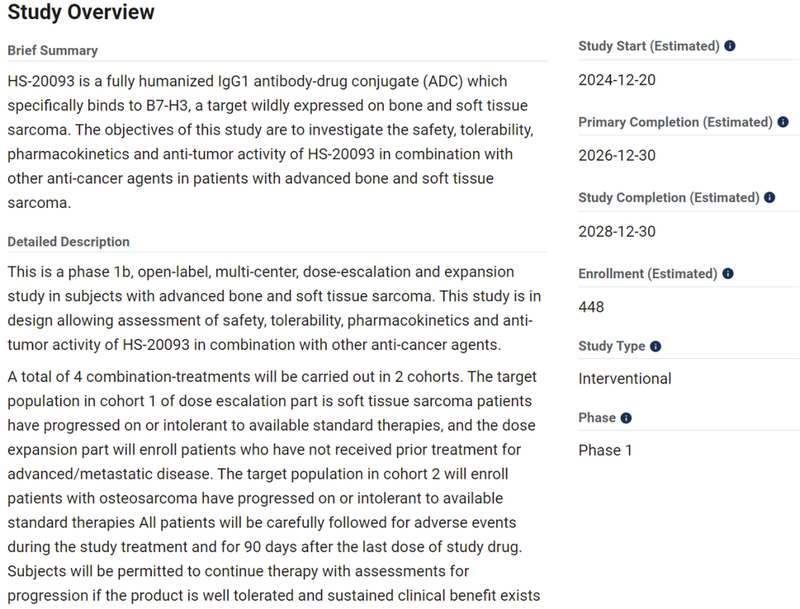Image resolution: width=800 pixels, height=609 pixels.
Task: Select the Brief Summary section heading
Action: click(52, 50)
